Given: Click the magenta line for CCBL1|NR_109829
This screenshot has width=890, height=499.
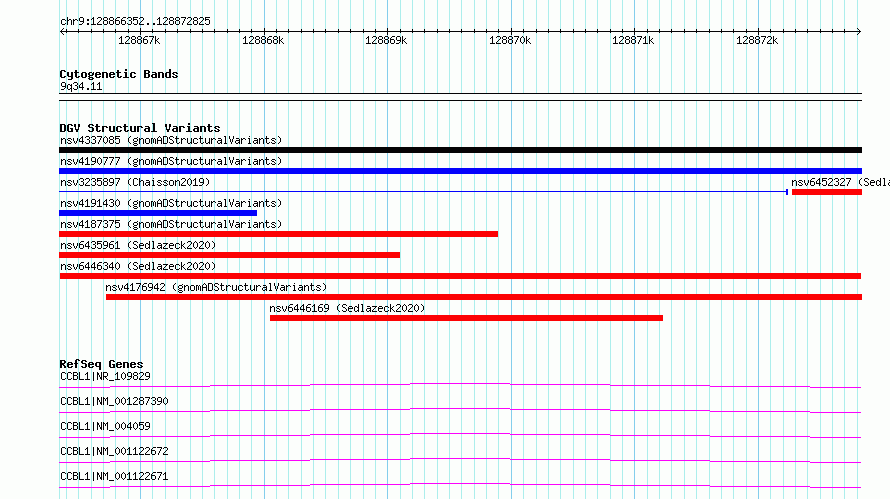Looking at the screenshot, I should [460, 385].
